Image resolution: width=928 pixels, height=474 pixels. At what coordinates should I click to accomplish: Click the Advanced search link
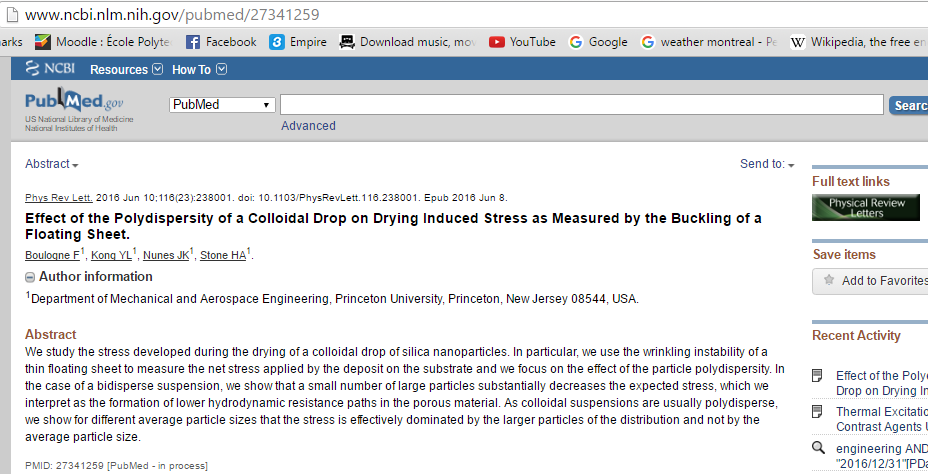click(x=308, y=126)
